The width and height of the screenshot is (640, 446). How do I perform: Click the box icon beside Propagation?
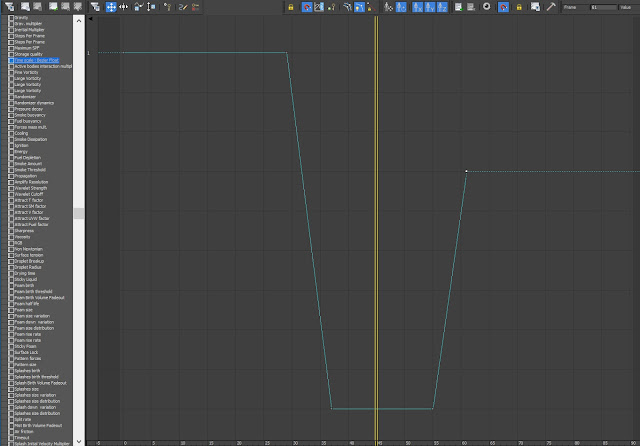[11, 176]
